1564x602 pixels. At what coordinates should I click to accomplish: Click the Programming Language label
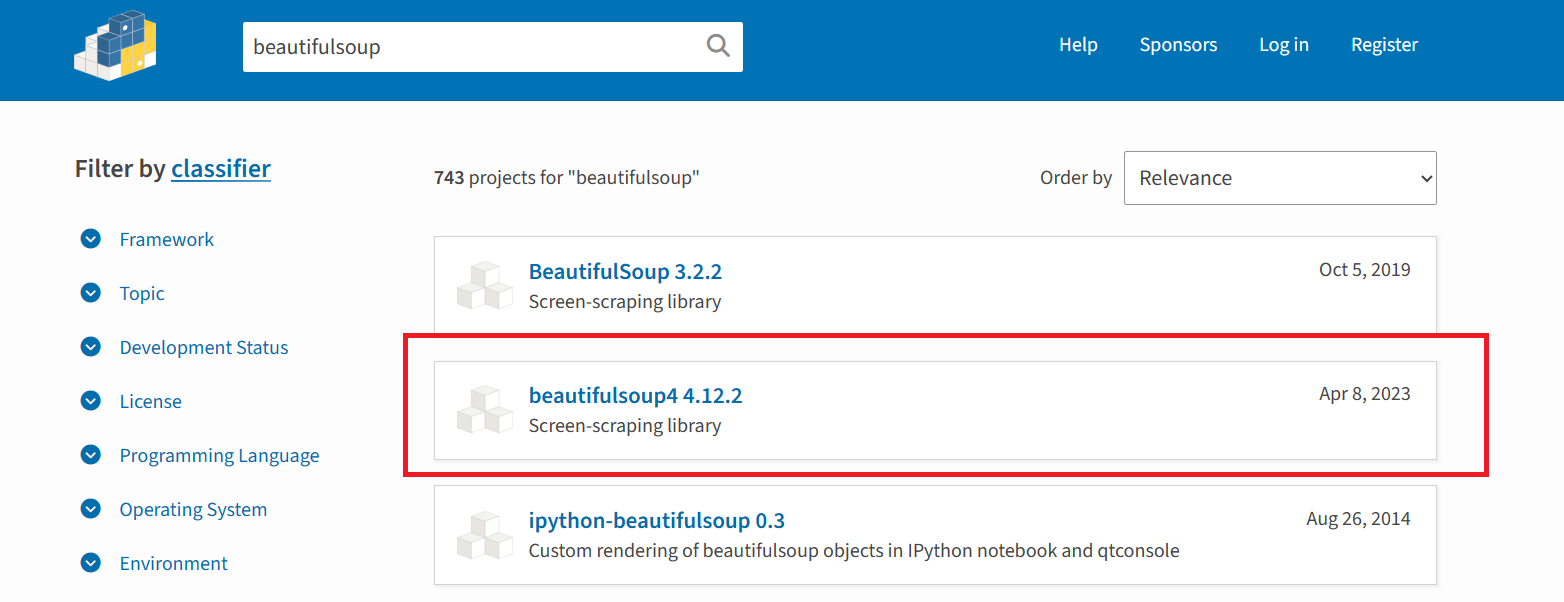point(219,455)
